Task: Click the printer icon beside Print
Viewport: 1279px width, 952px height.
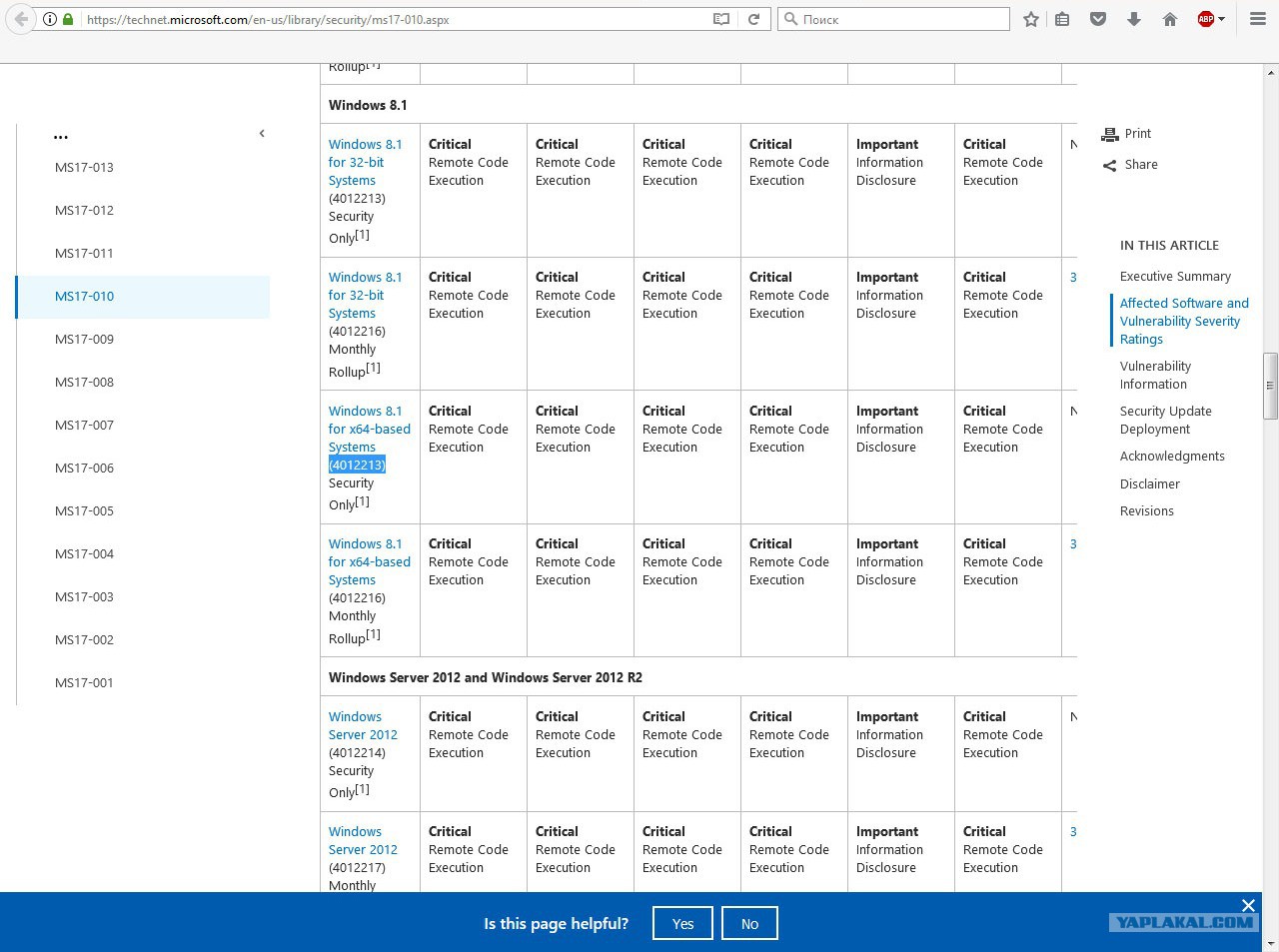Action: pos(1109,134)
